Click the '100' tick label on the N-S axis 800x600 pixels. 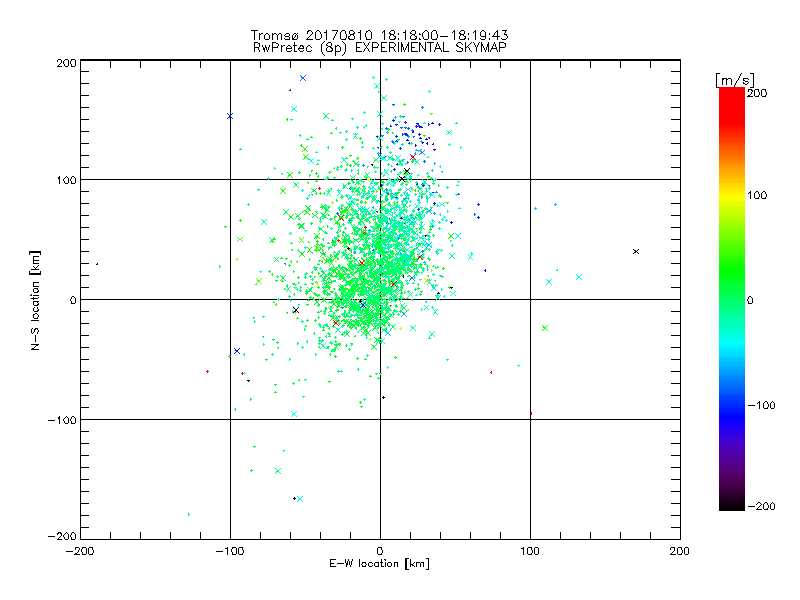pyautogui.click(x=66, y=180)
